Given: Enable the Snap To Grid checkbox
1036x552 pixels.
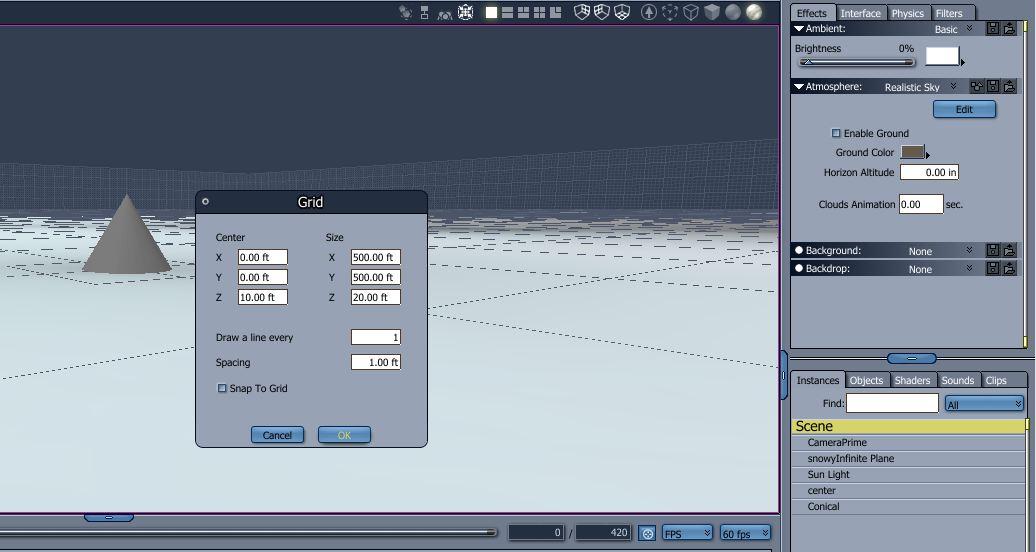Looking at the screenshot, I should [222, 388].
